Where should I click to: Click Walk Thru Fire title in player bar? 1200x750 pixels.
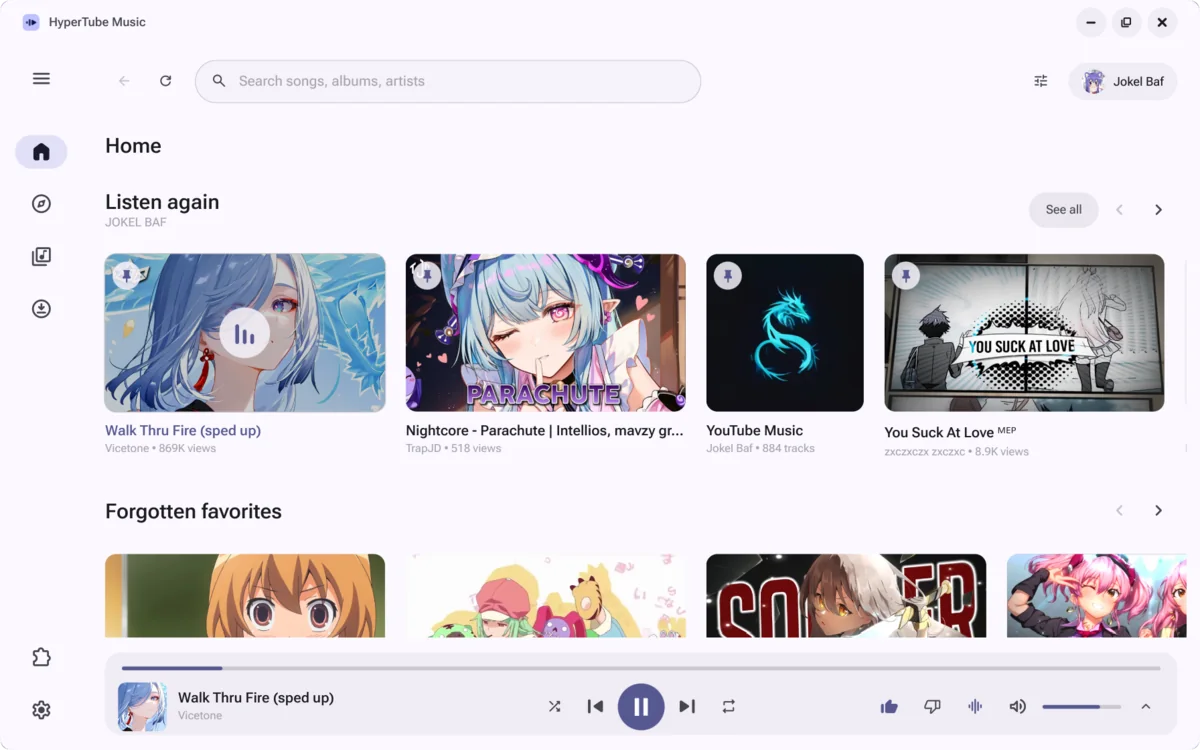point(256,698)
